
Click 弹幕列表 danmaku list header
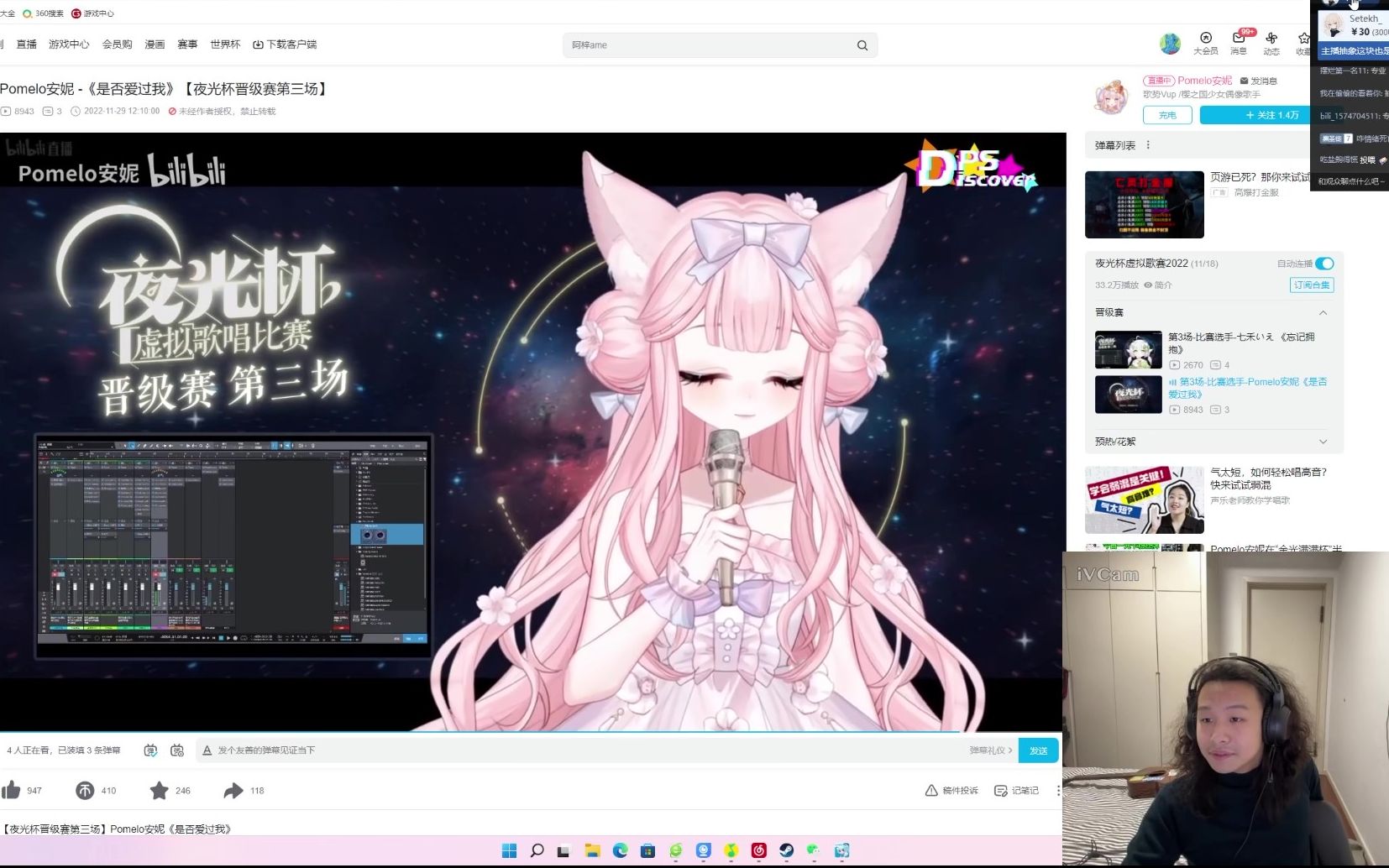click(1115, 145)
